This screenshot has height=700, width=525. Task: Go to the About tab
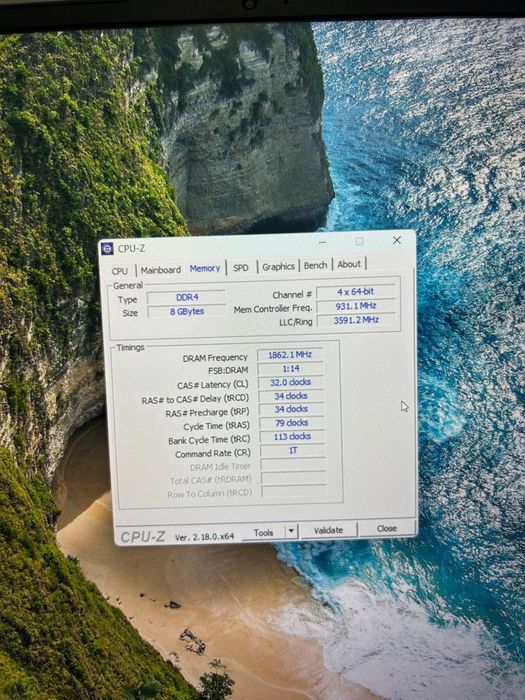[349, 264]
